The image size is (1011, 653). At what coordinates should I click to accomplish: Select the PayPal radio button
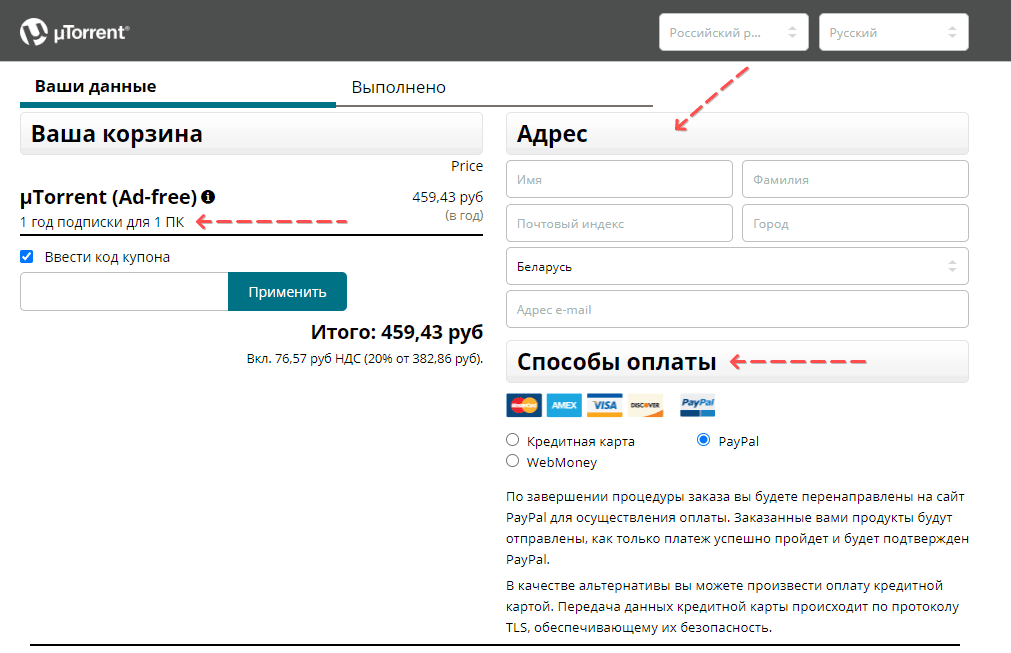(x=703, y=440)
